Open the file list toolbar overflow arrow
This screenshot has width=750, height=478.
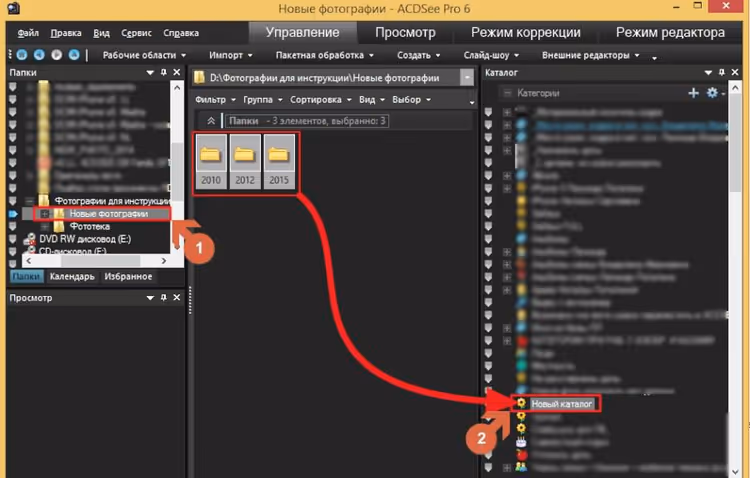(472, 102)
